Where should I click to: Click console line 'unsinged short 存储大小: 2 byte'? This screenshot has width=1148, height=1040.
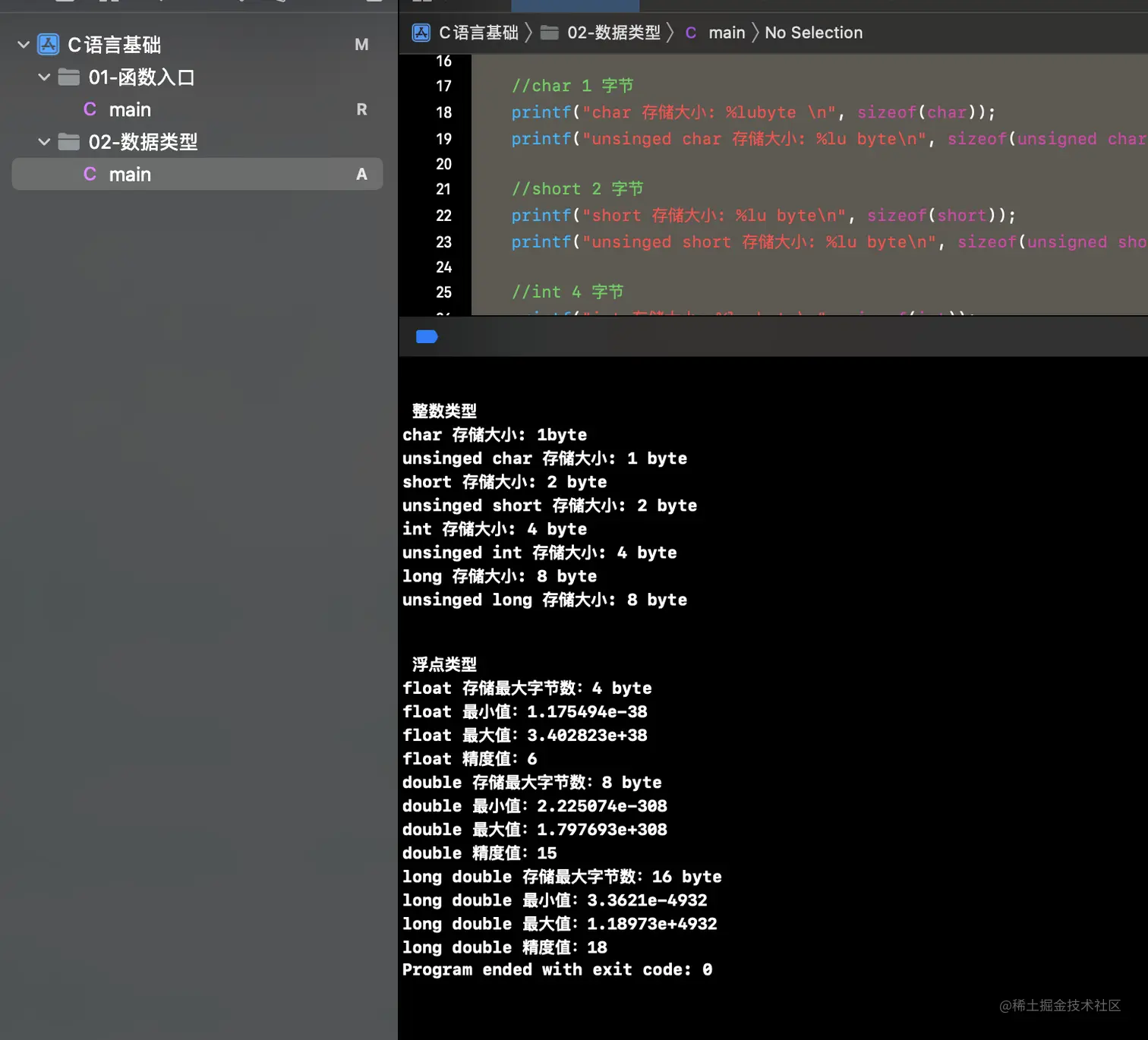click(x=550, y=506)
